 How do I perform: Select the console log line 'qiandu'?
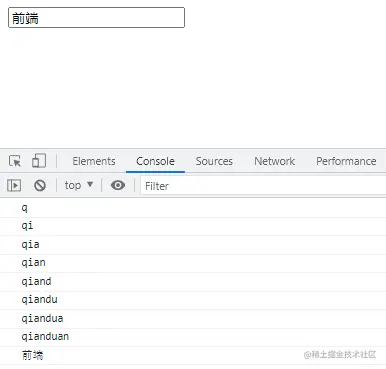point(193,300)
